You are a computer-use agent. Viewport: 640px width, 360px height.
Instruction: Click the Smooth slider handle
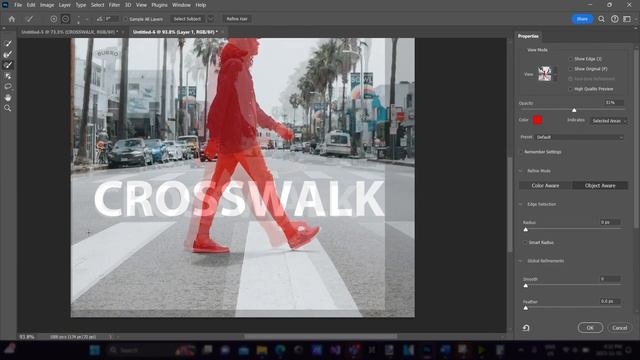526,285
